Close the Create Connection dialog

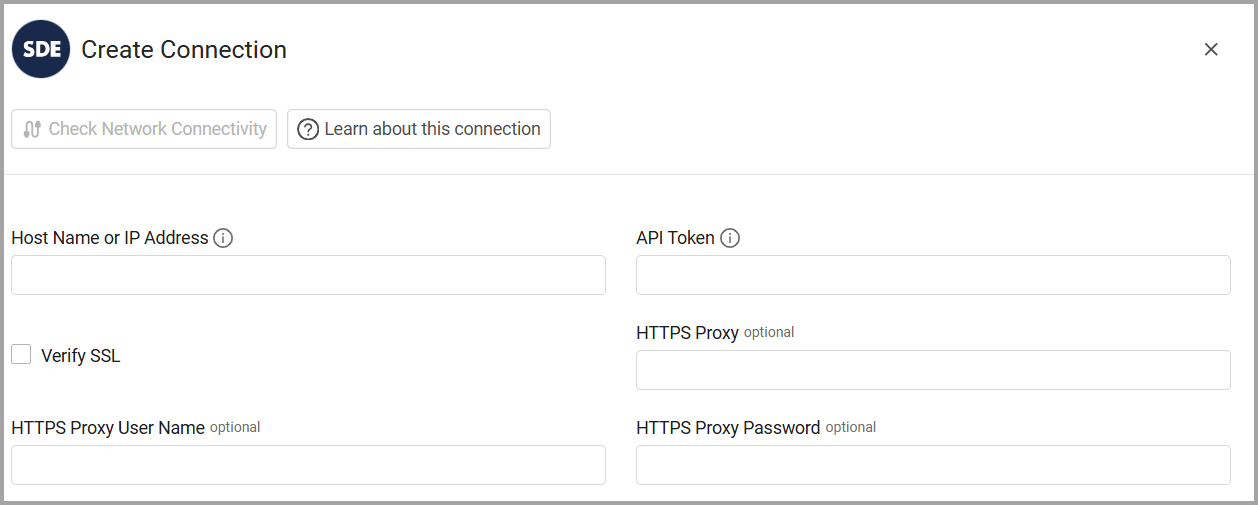coord(1211,49)
